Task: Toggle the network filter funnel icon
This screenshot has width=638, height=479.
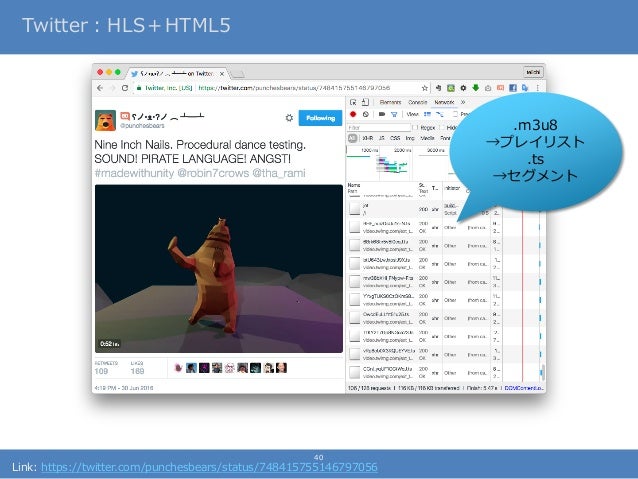Action: pyautogui.click(x=394, y=114)
